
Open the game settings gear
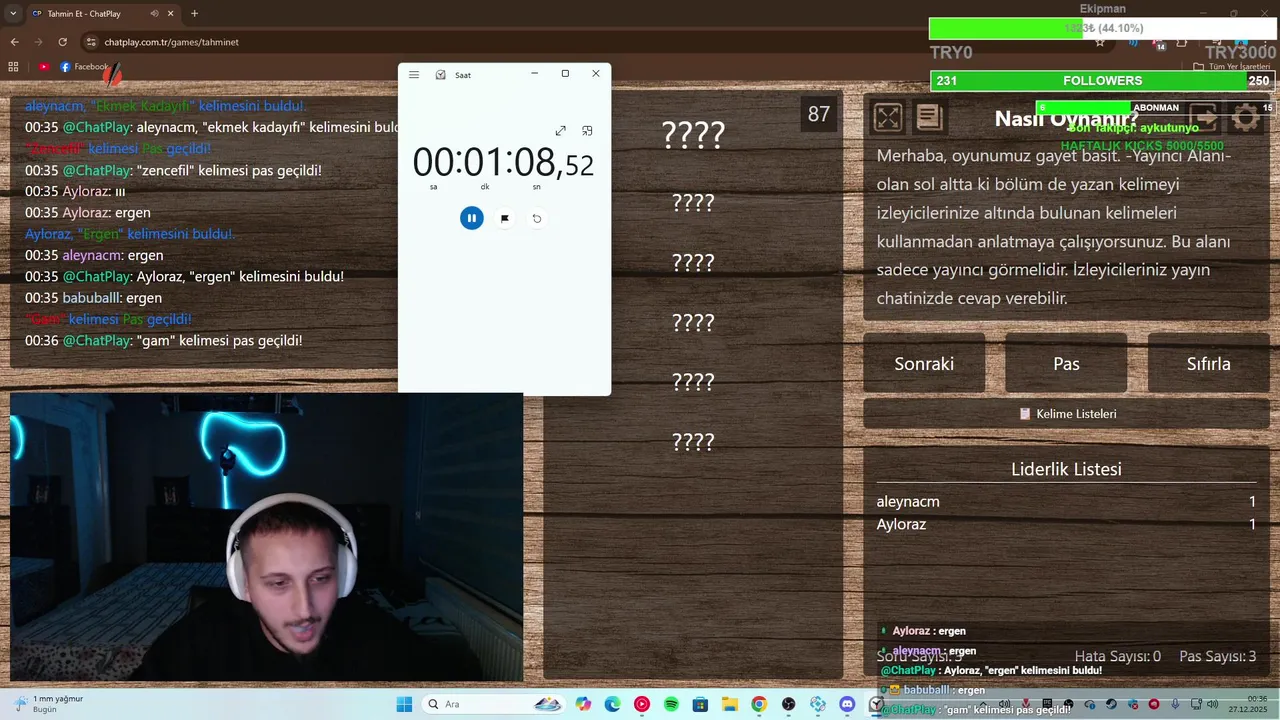point(1246,118)
